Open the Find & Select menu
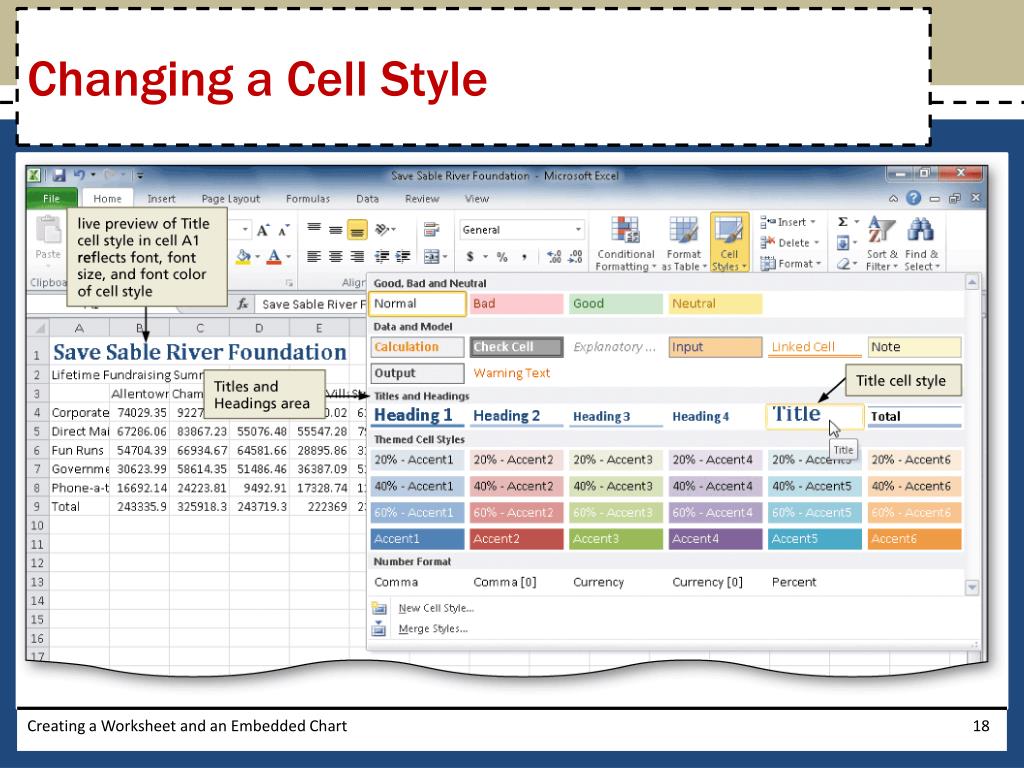This screenshot has width=1024, height=768. (921, 243)
